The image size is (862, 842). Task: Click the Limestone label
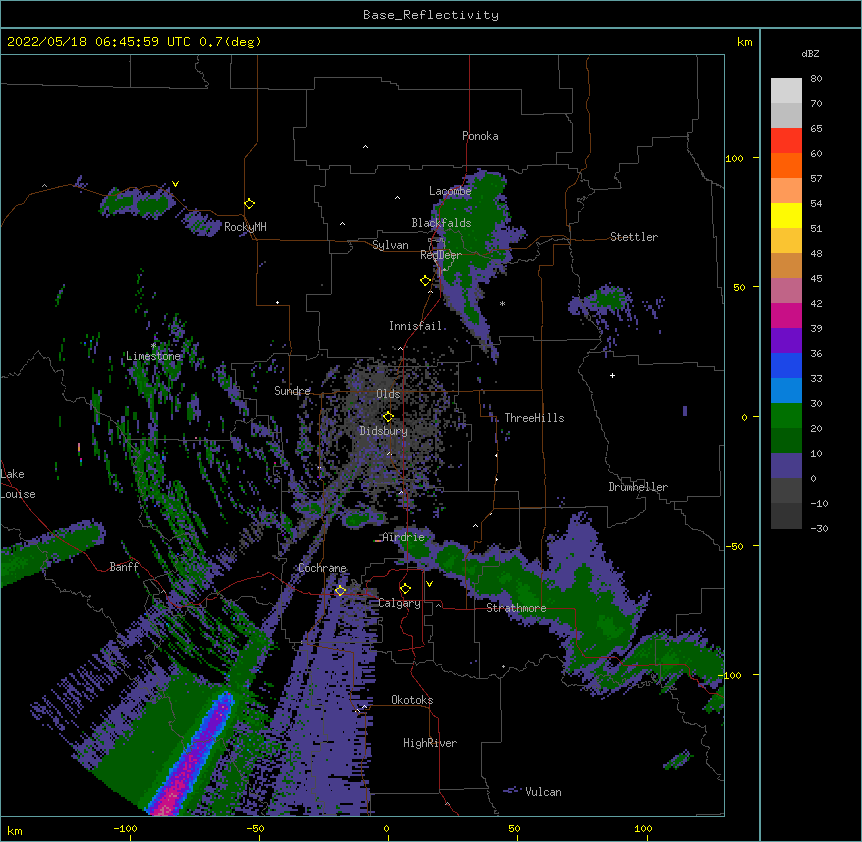pyautogui.click(x=153, y=356)
